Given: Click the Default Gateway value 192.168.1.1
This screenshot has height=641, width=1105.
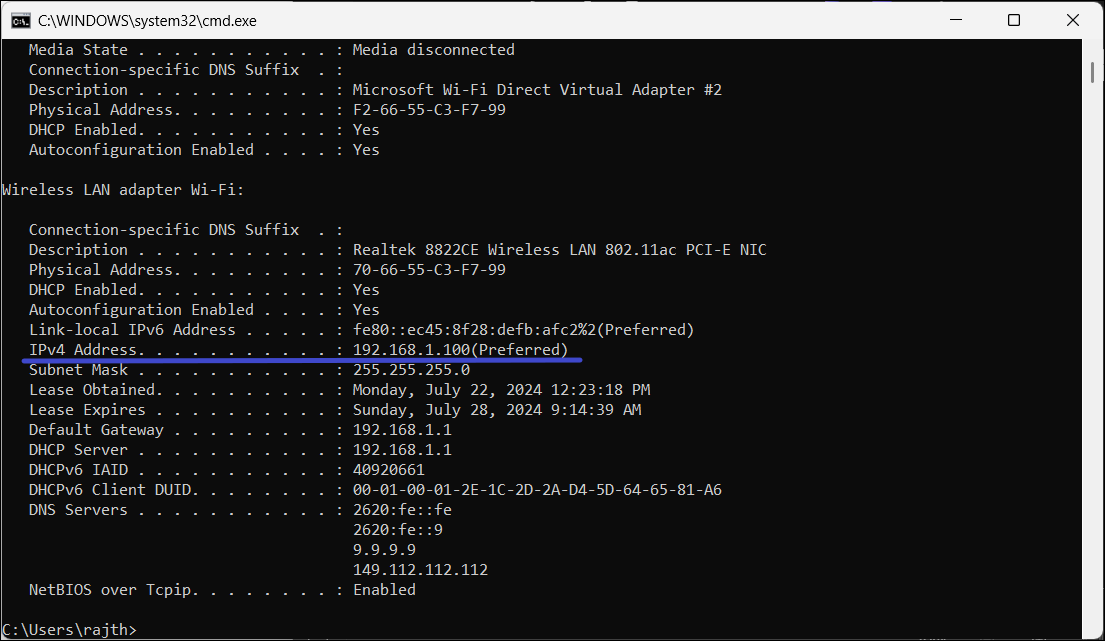Looking at the screenshot, I should [x=402, y=430].
